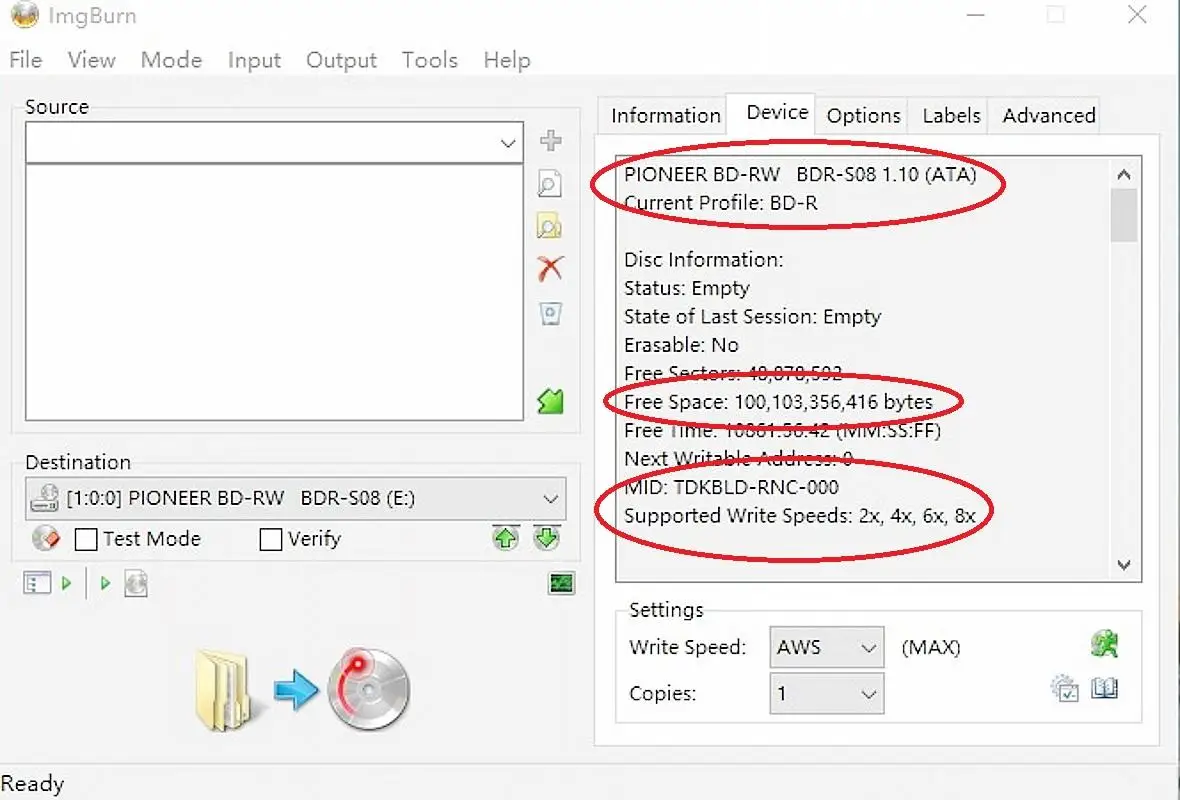The height and width of the screenshot is (800, 1180).
Task: Click the '(MAX)' write speed label
Action: point(931,648)
